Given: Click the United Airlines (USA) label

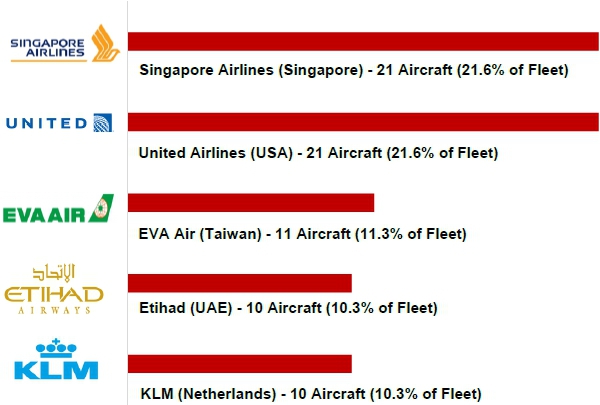Looking at the screenshot, I should click(x=318, y=153).
